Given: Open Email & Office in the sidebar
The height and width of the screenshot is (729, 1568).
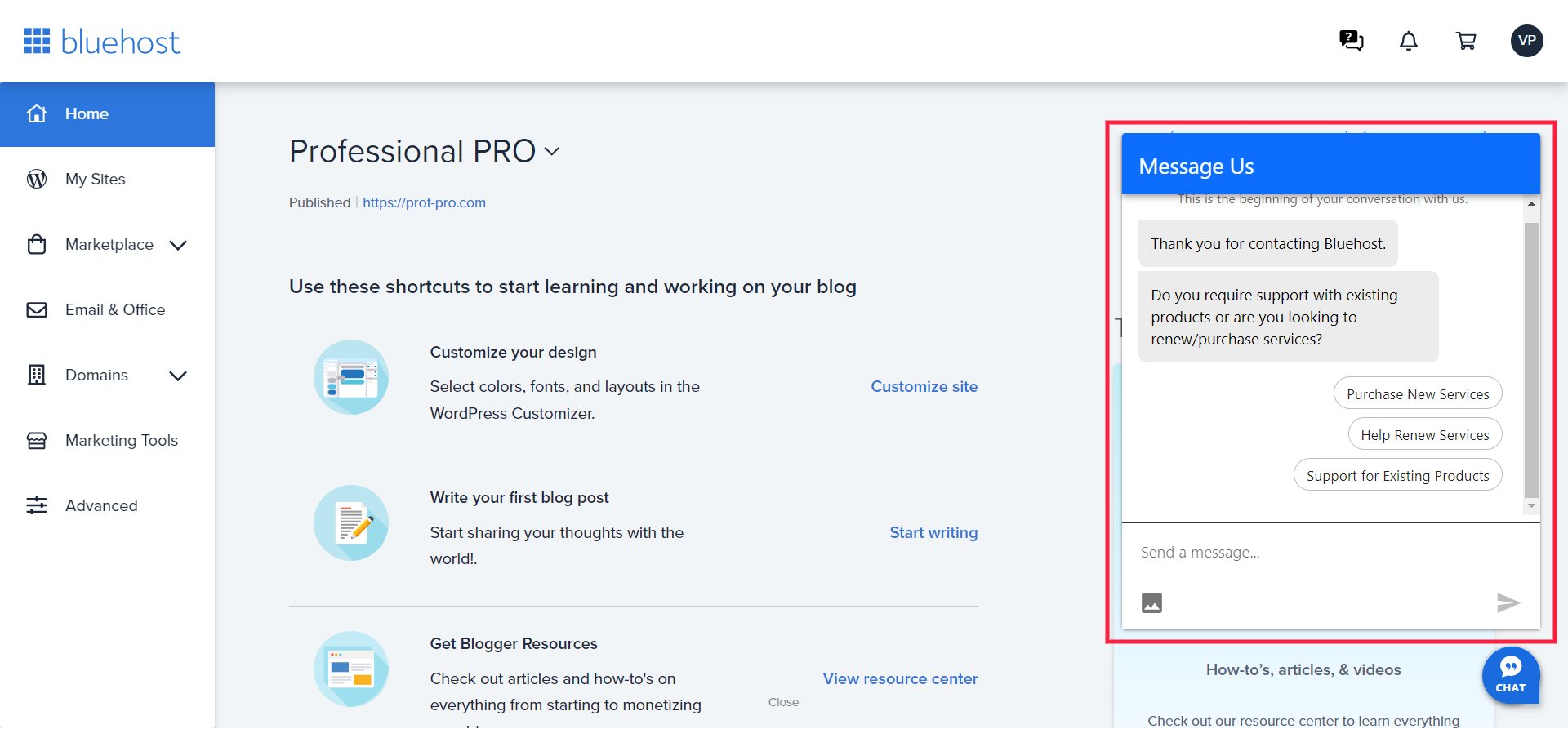Looking at the screenshot, I should tap(107, 310).
